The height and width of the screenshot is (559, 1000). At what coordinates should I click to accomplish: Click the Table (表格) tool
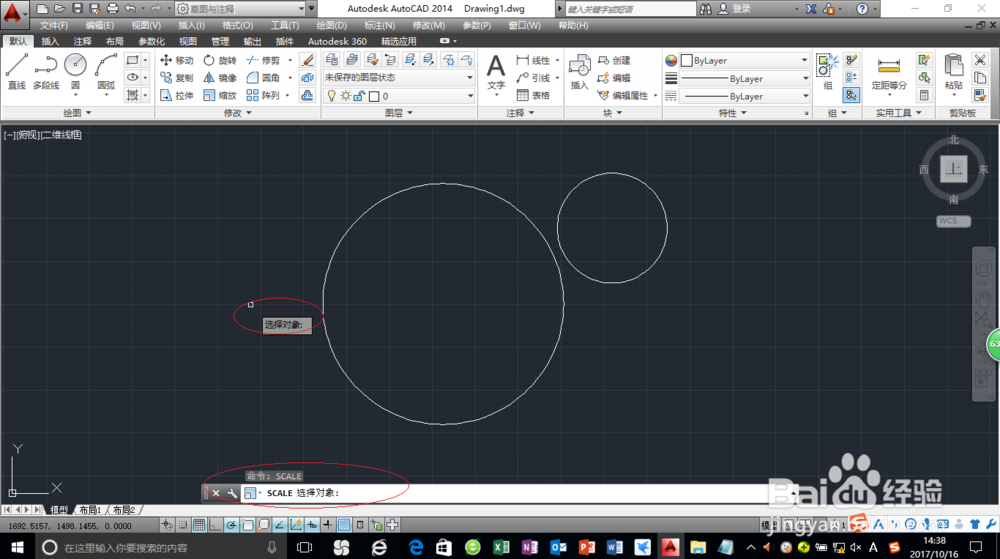533,95
